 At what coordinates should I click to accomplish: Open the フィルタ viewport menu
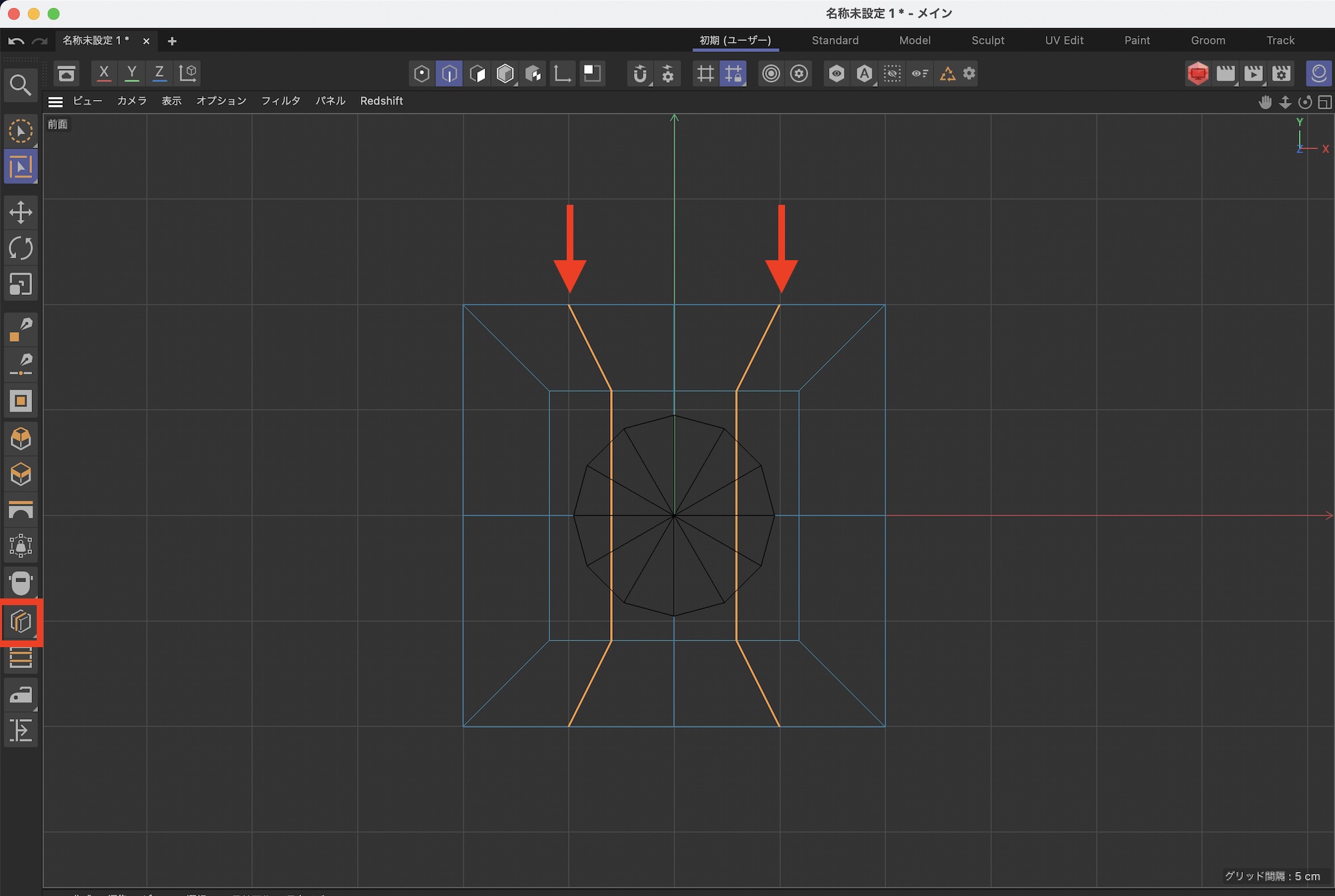280,101
